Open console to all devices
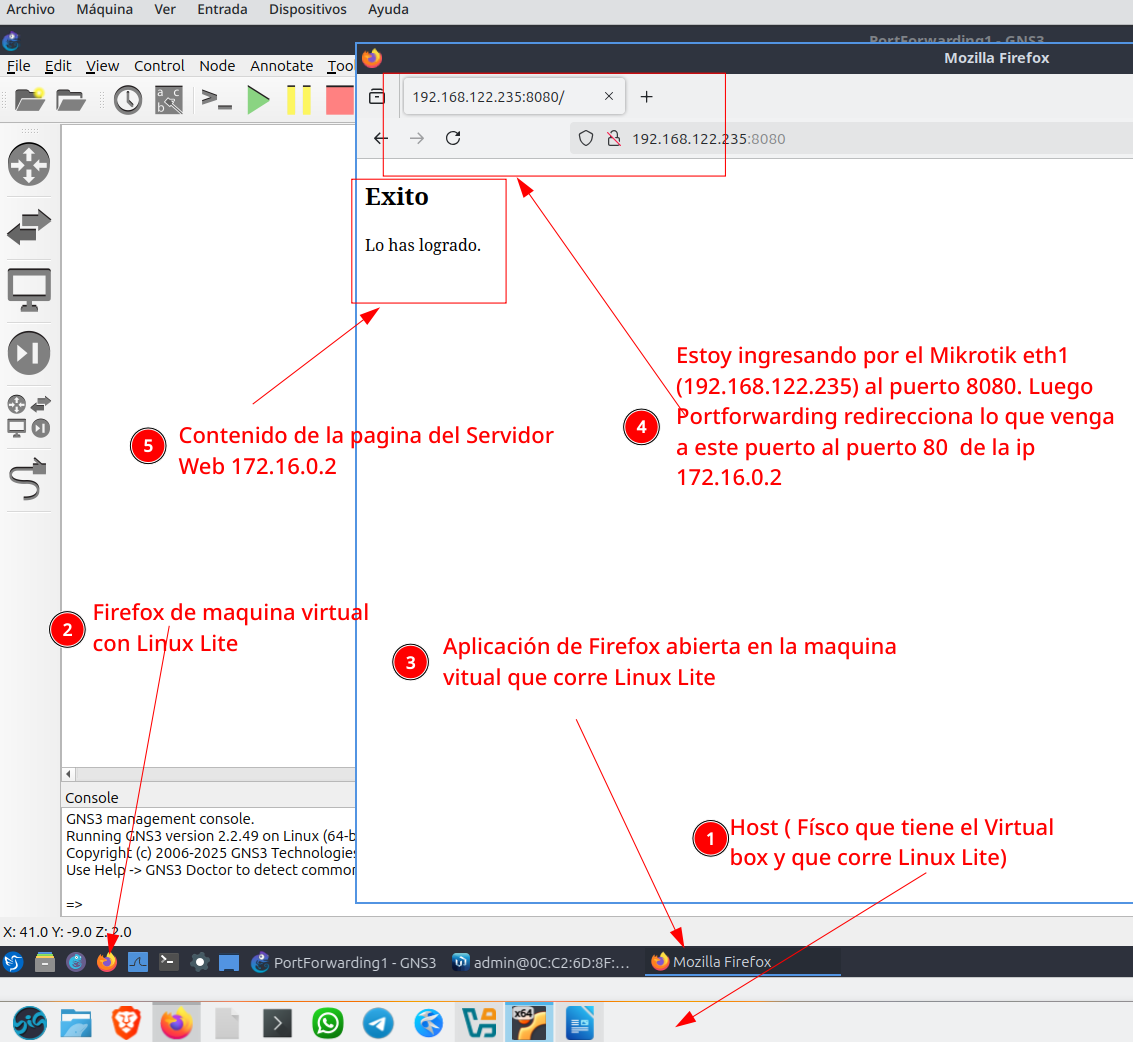 point(216,99)
